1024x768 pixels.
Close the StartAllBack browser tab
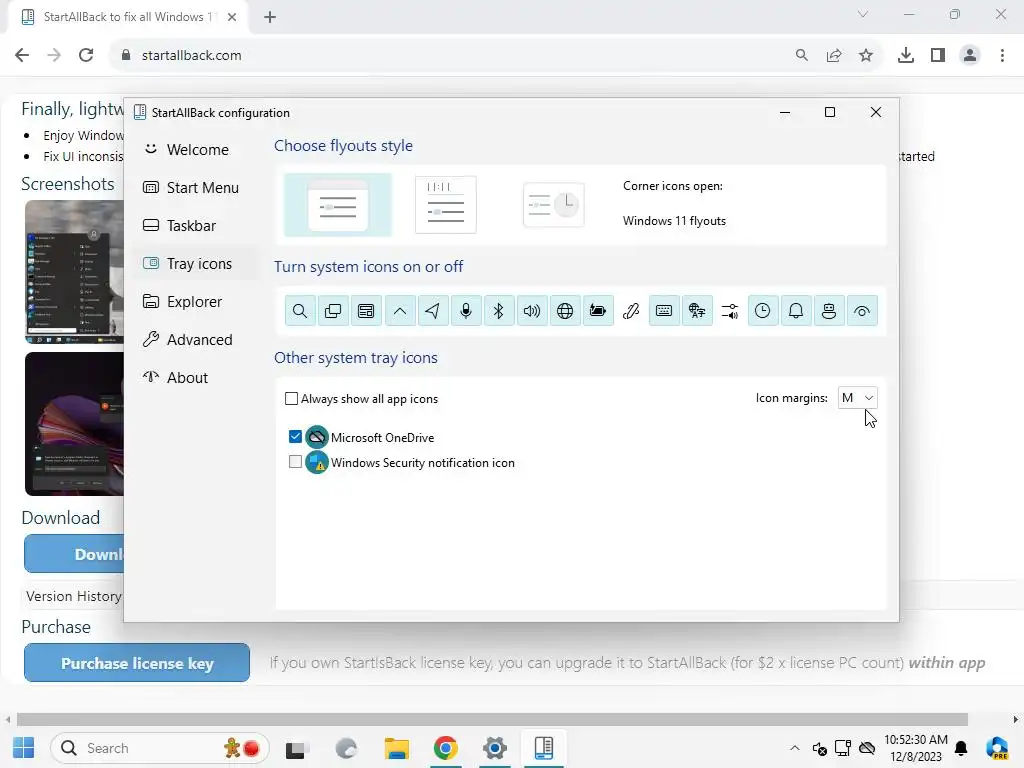(x=232, y=17)
